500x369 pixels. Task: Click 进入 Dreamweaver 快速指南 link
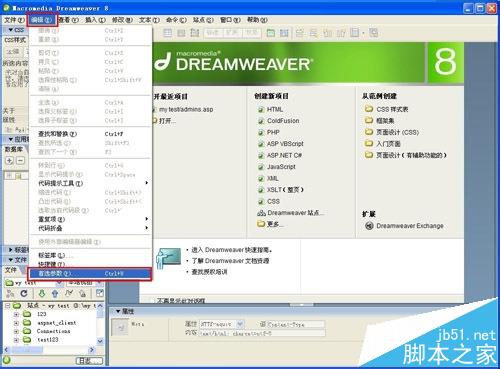(x=232, y=250)
